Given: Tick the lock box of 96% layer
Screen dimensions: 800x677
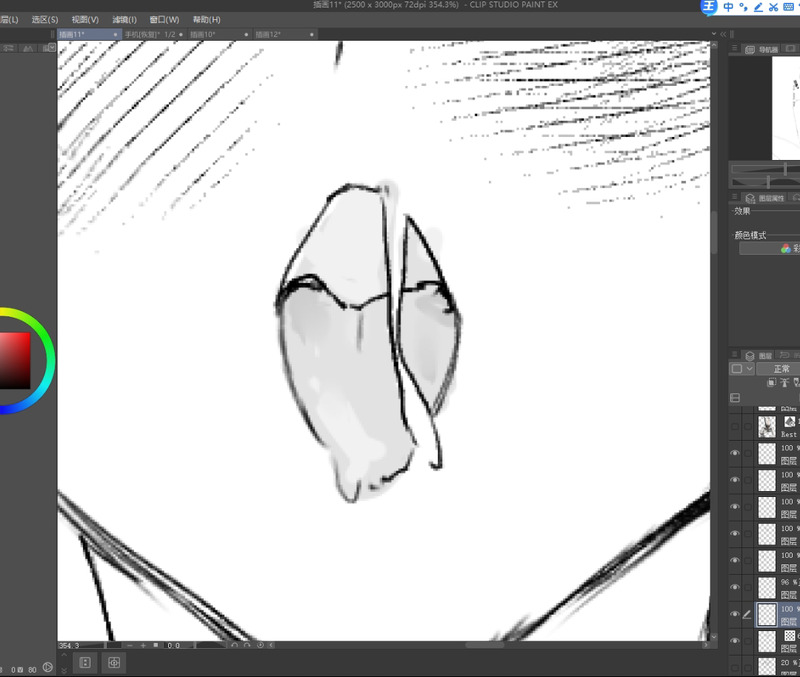Looking at the screenshot, I should coord(747,587).
